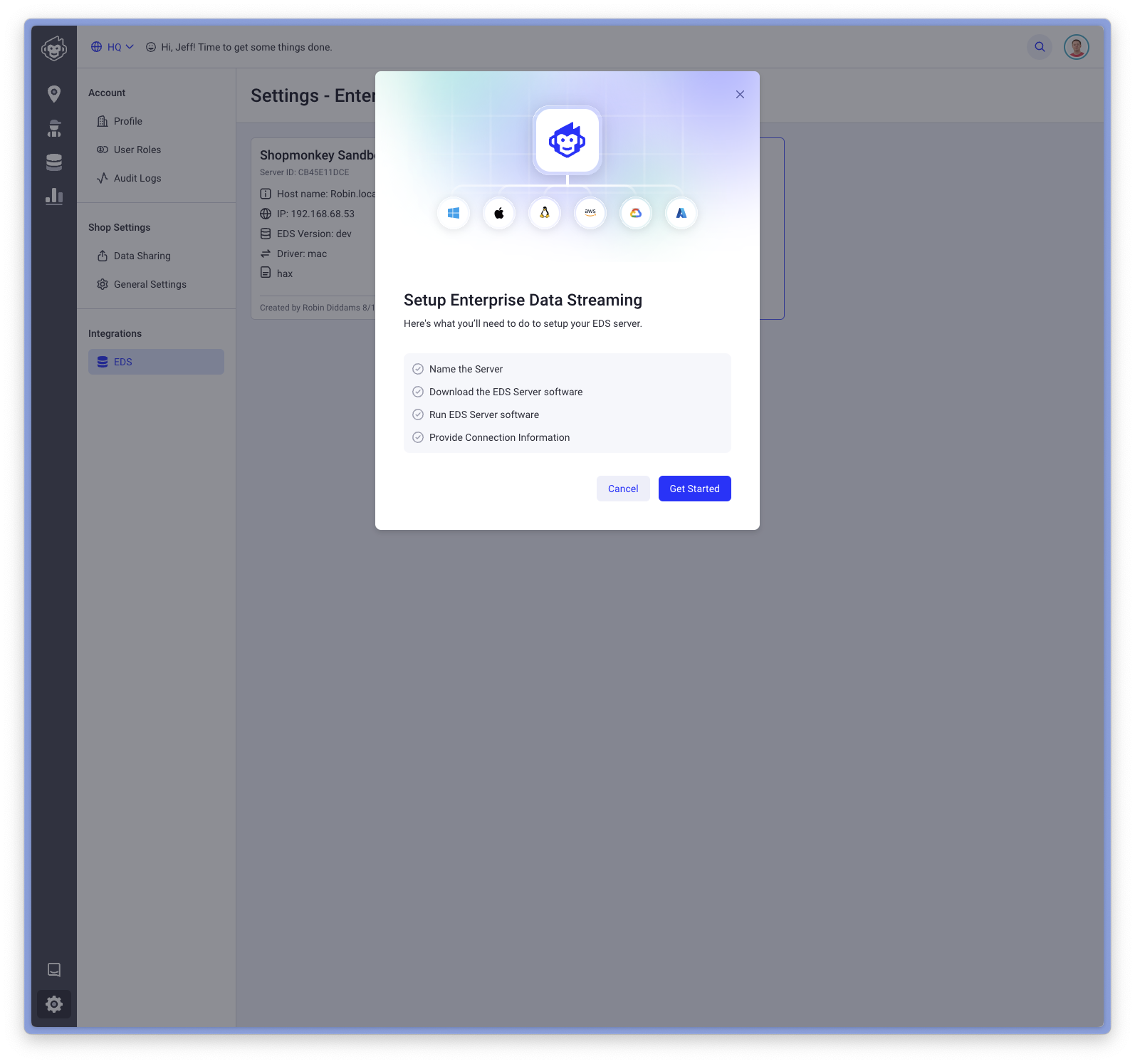This screenshot has height=1064, width=1135.
Task: Click the Integrations section heading
Action: 115,333
